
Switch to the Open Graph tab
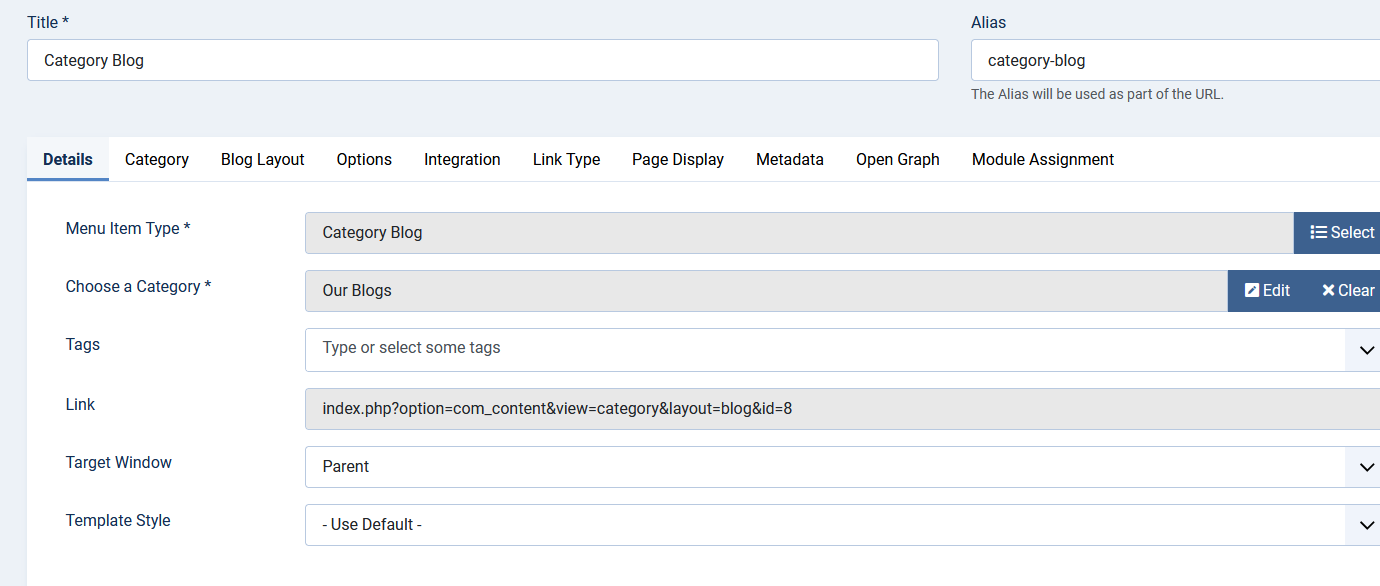898,160
